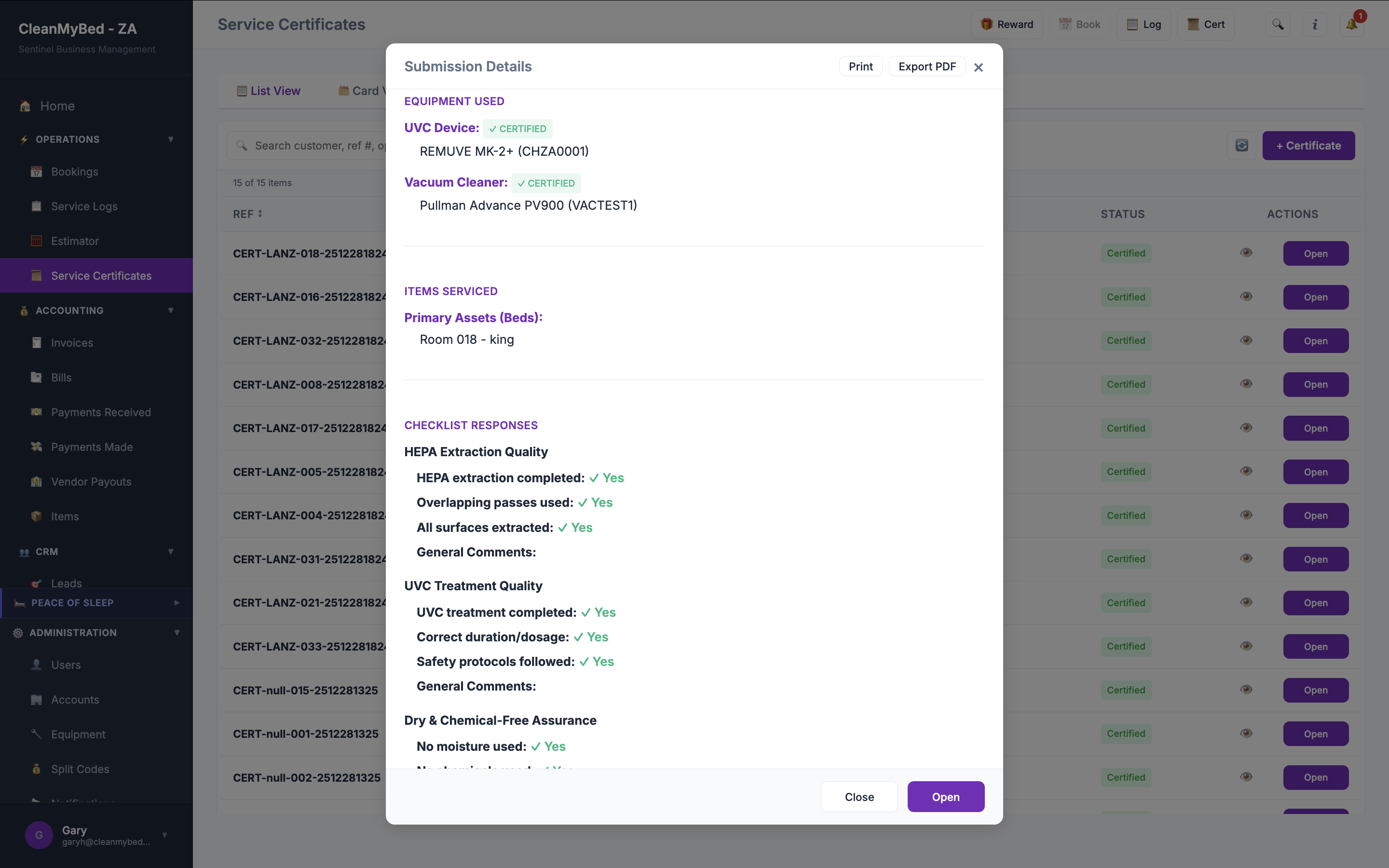Click eye icon for CERT-LANZ-018 row
The image size is (1389, 868).
pos(1246,253)
